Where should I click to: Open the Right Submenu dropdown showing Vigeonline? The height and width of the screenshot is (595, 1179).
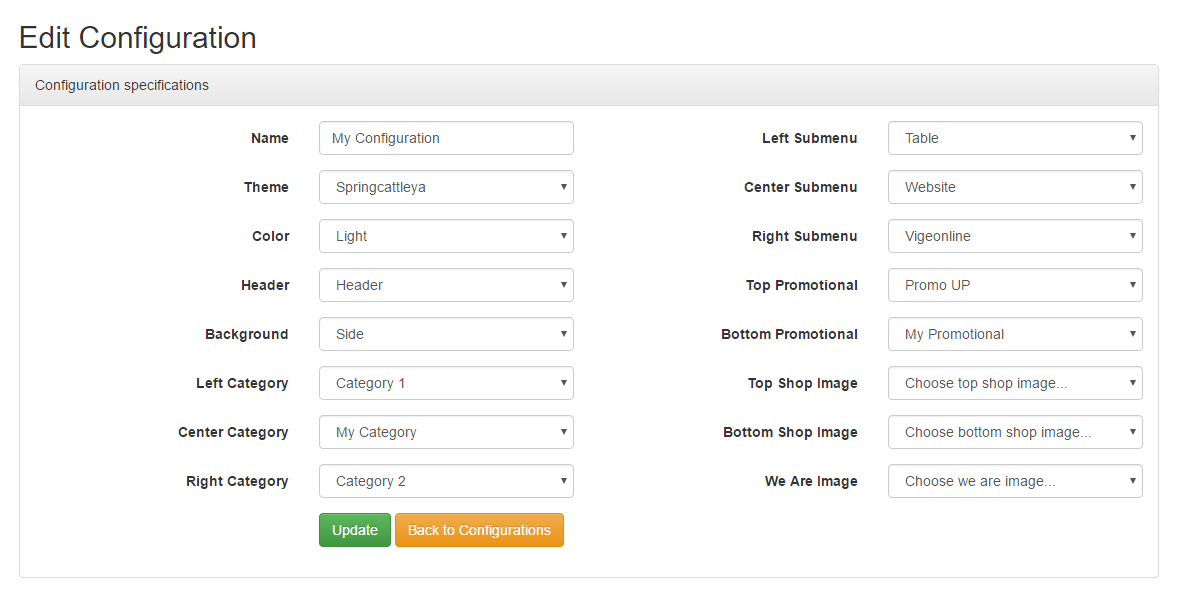pyautogui.click(x=1015, y=236)
